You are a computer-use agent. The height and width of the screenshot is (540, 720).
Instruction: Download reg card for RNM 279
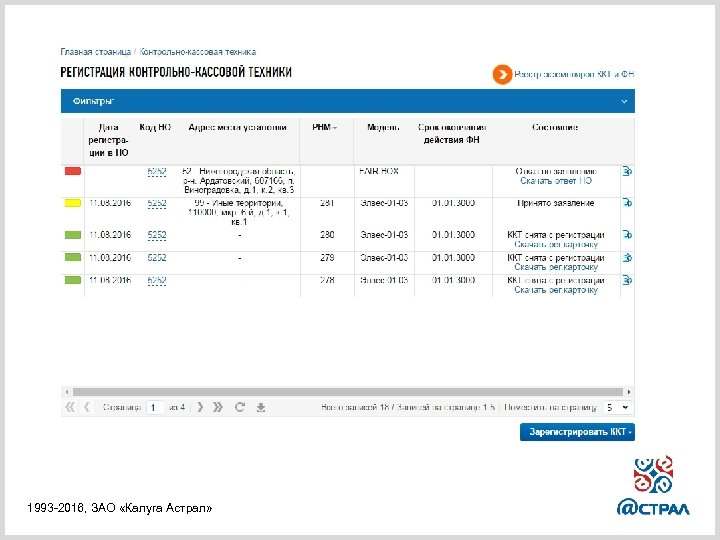pos(556,267)
